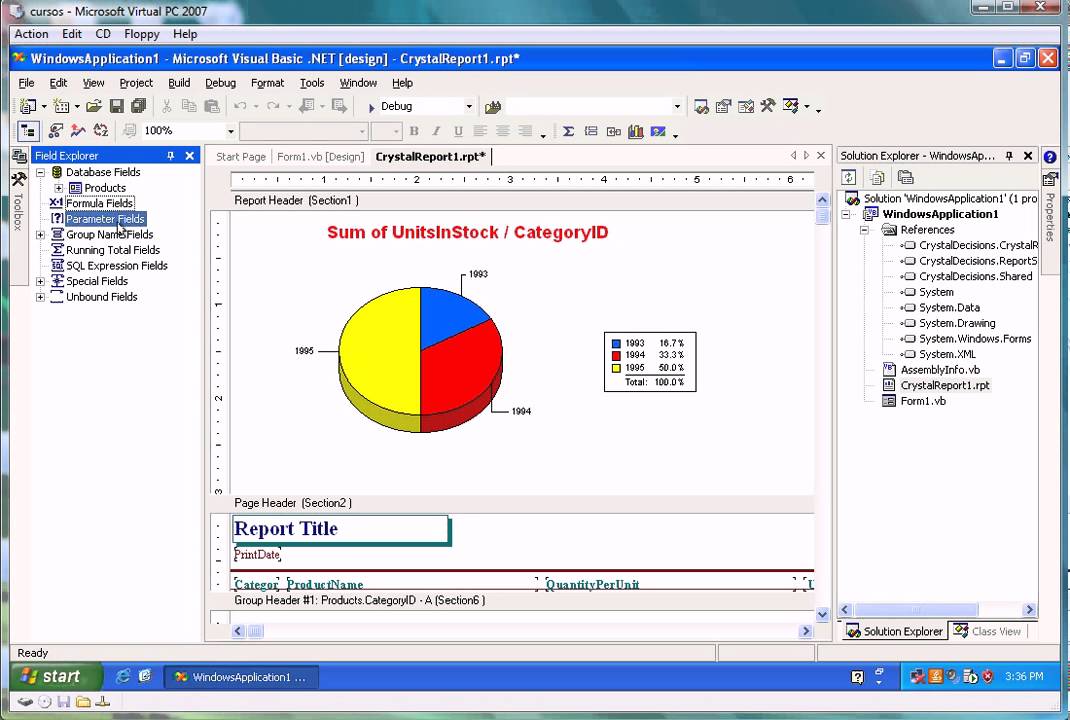The image size is (1070, 720).
Task: Click the Insert Summary sigma icon
Action: tap(568, 131)
